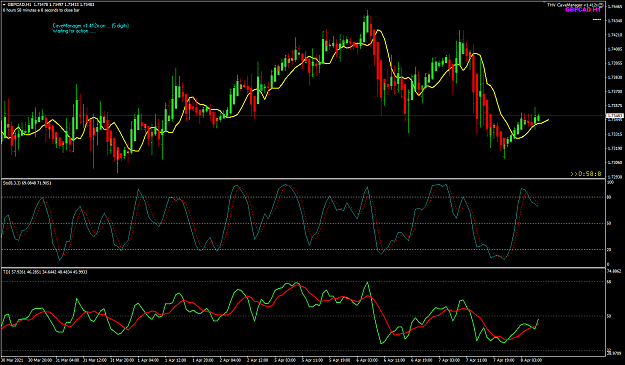Click the Stochastic 20 level label
This screenshot has height=365, width=625.
tap(609, 249)
